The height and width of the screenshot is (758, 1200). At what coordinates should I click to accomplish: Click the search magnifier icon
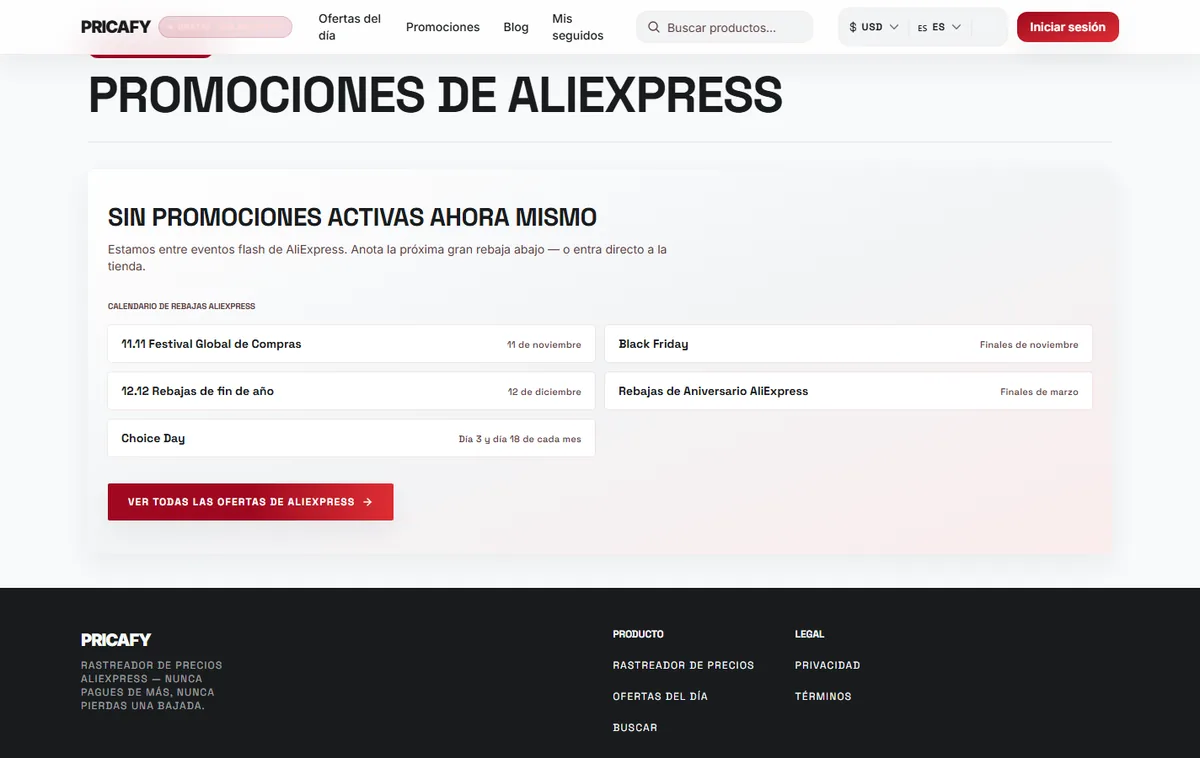click(x=654, y=27)
